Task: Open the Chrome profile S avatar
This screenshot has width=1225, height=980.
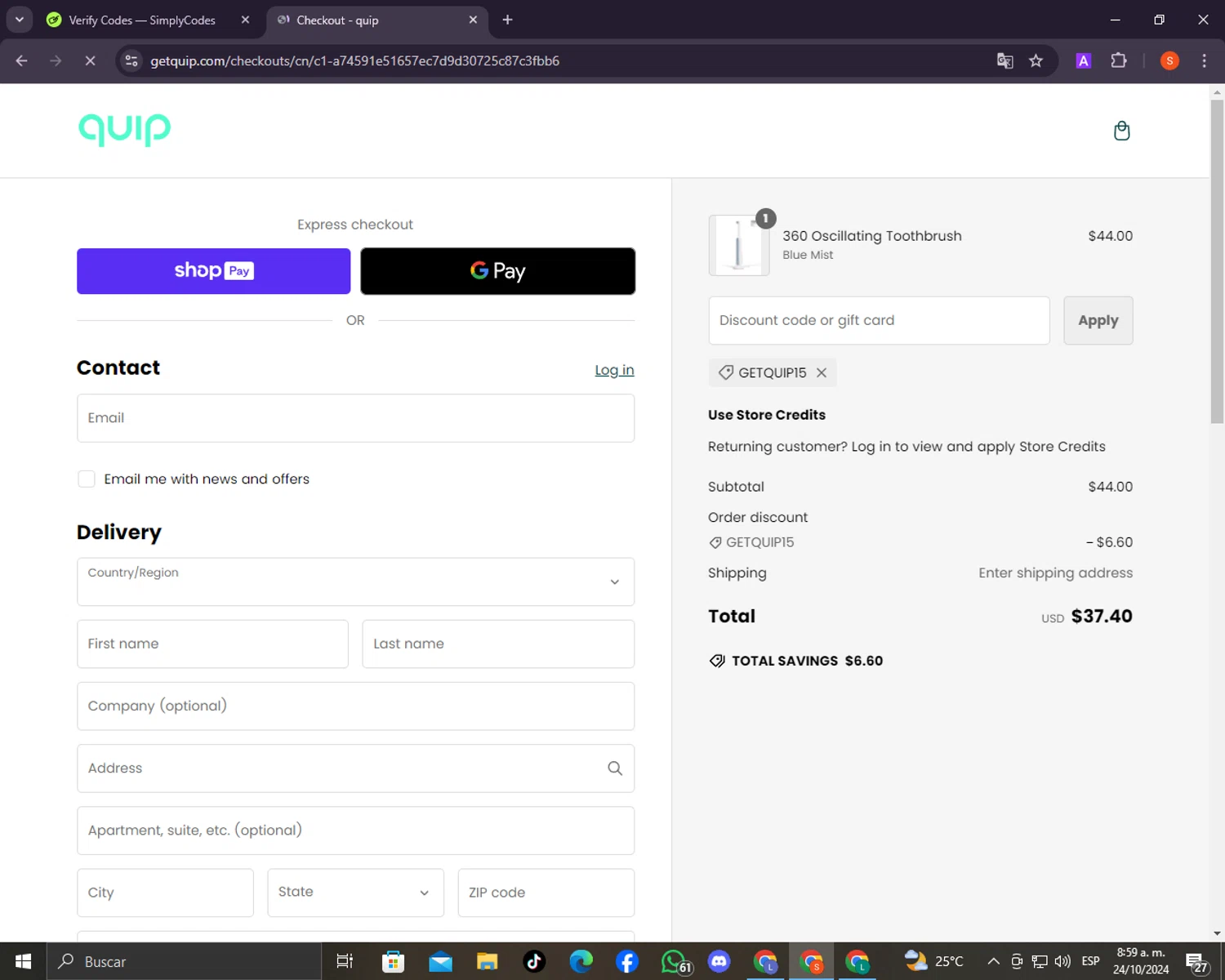Action: [1169, 60]
